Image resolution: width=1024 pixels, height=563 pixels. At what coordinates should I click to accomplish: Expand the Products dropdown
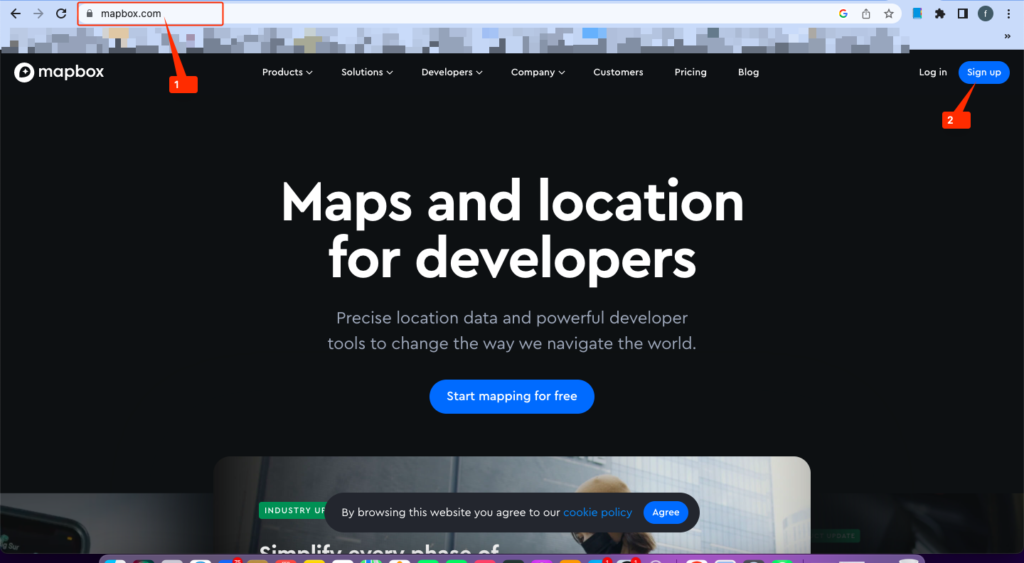(287, 72)
